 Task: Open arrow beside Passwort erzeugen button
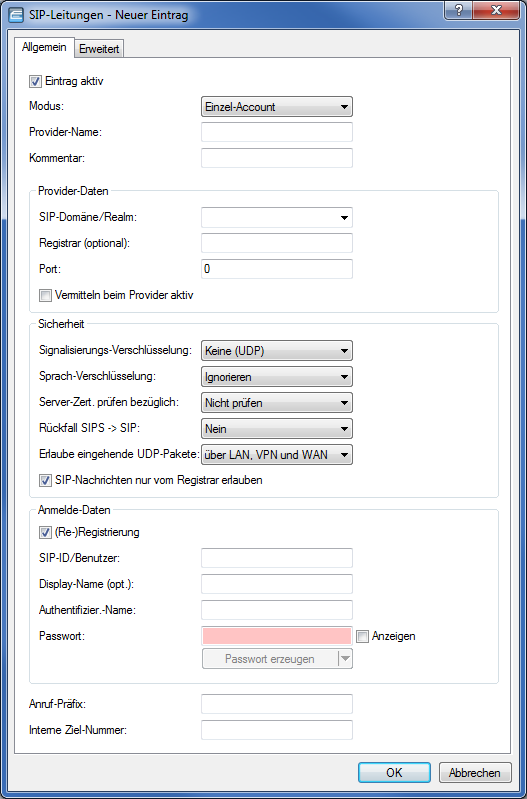pos(345,659)
